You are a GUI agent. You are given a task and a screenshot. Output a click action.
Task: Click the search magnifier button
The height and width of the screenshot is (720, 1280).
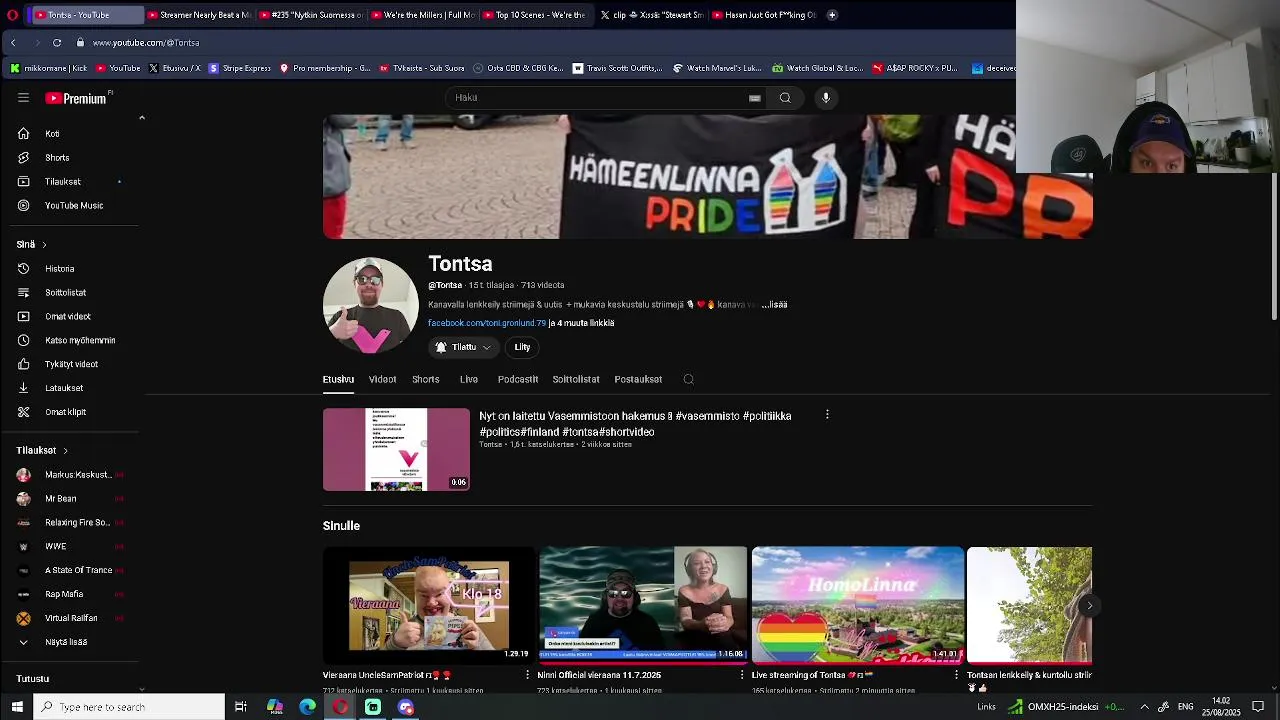[785, 98]
